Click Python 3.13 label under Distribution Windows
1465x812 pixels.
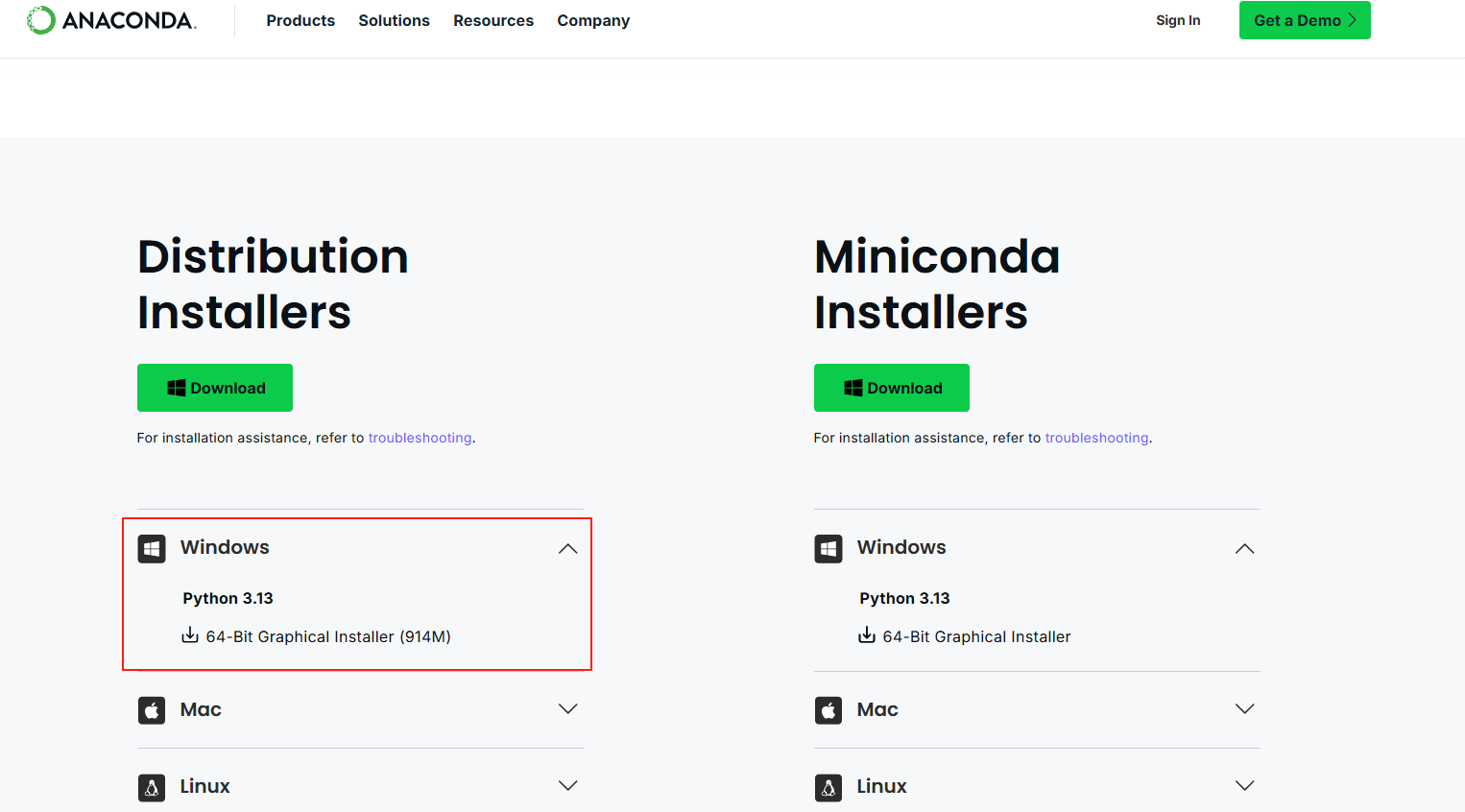click(x=228, y=598)
